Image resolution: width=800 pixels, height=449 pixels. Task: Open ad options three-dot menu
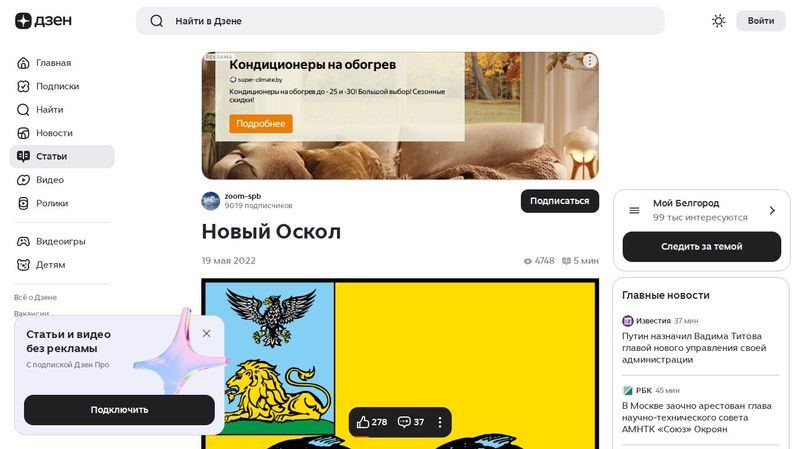point(589,61)
